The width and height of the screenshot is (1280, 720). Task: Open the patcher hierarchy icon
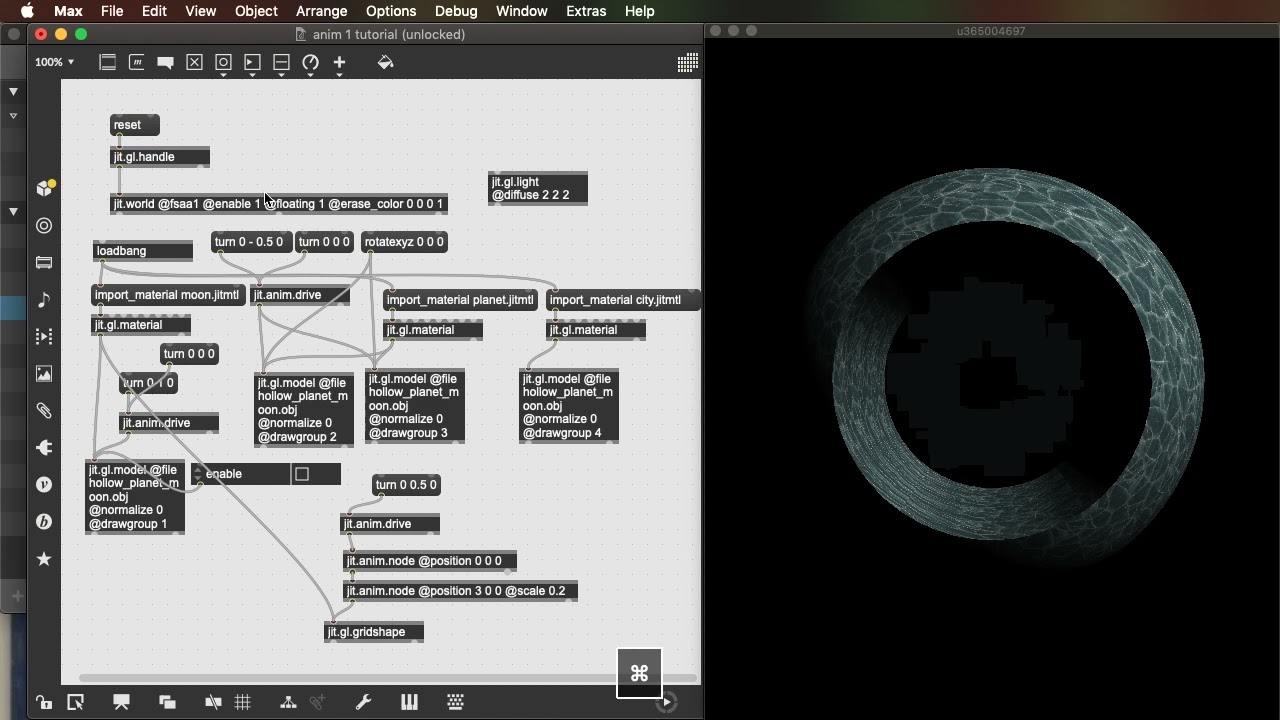288,702
